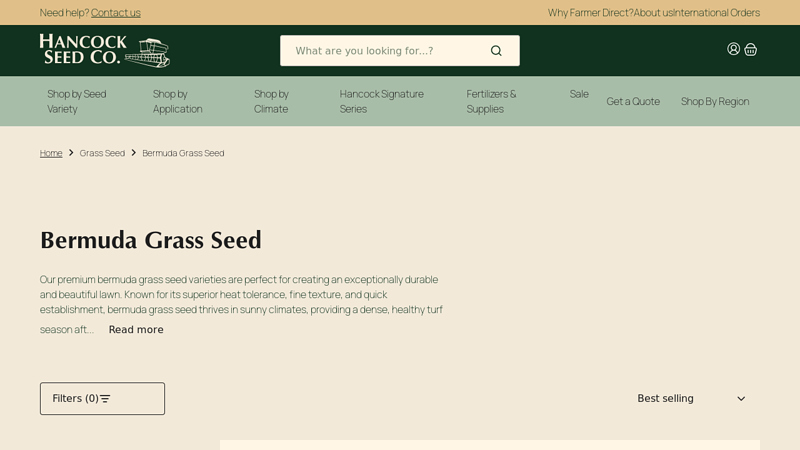
Task: Focus the 'What are you looking for' search field
Action: click(x=399, y=51)
